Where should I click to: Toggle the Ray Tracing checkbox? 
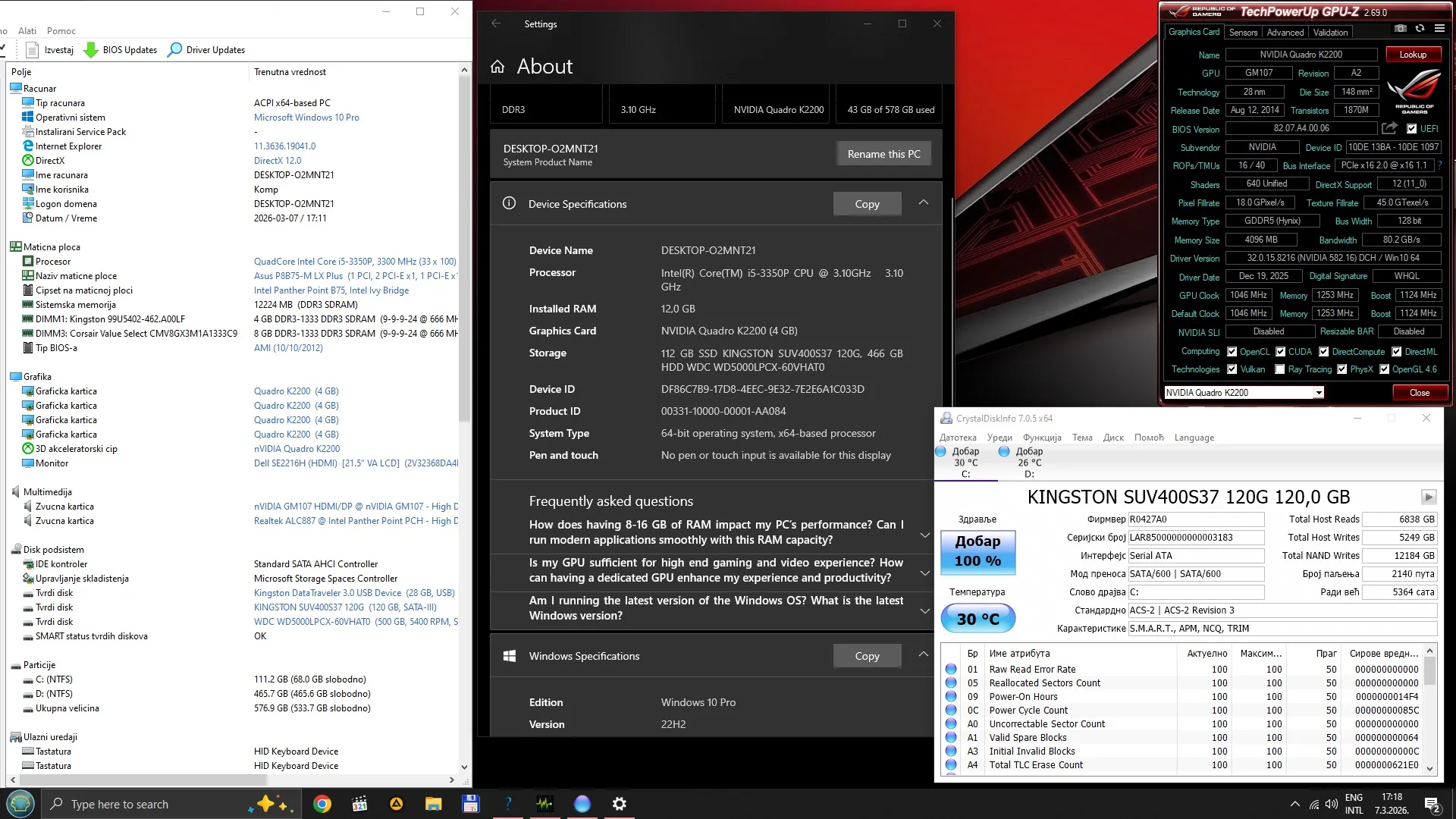pyautogui.click(x=1280, y=369)
